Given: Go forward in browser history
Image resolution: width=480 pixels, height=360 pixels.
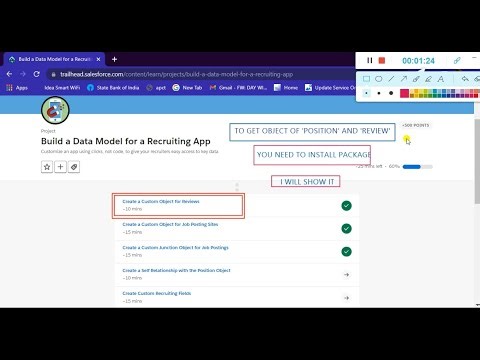Looking at the screenshot, I should [23, 74].
